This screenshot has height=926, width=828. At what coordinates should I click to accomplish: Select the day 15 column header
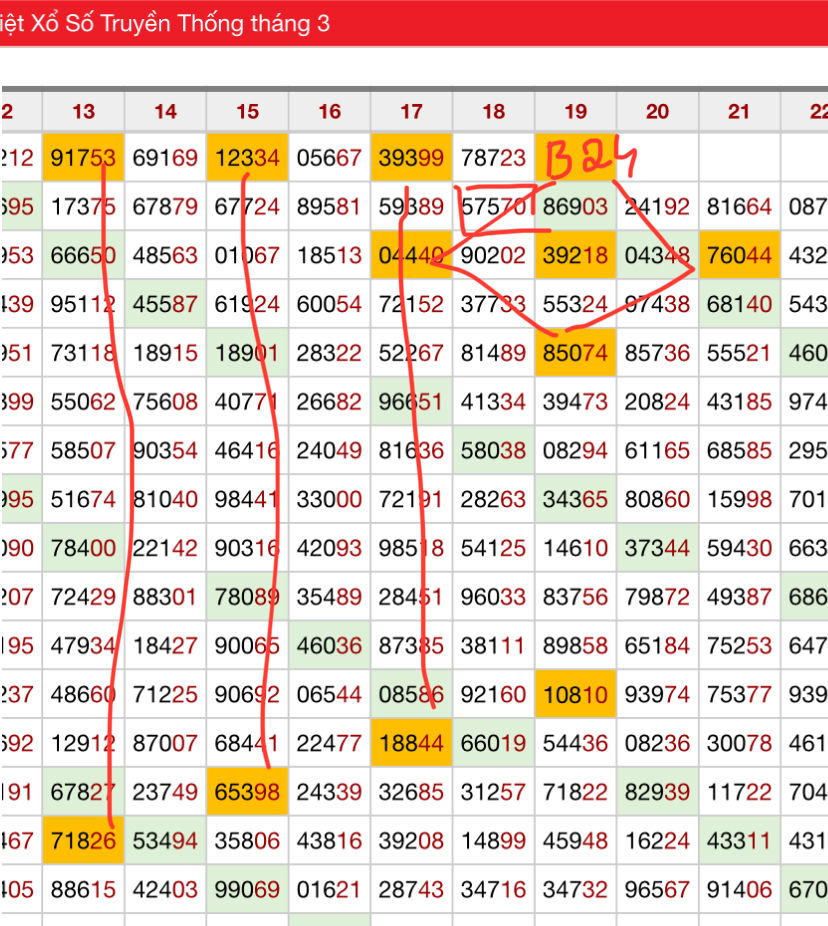(x=248, y=112)
